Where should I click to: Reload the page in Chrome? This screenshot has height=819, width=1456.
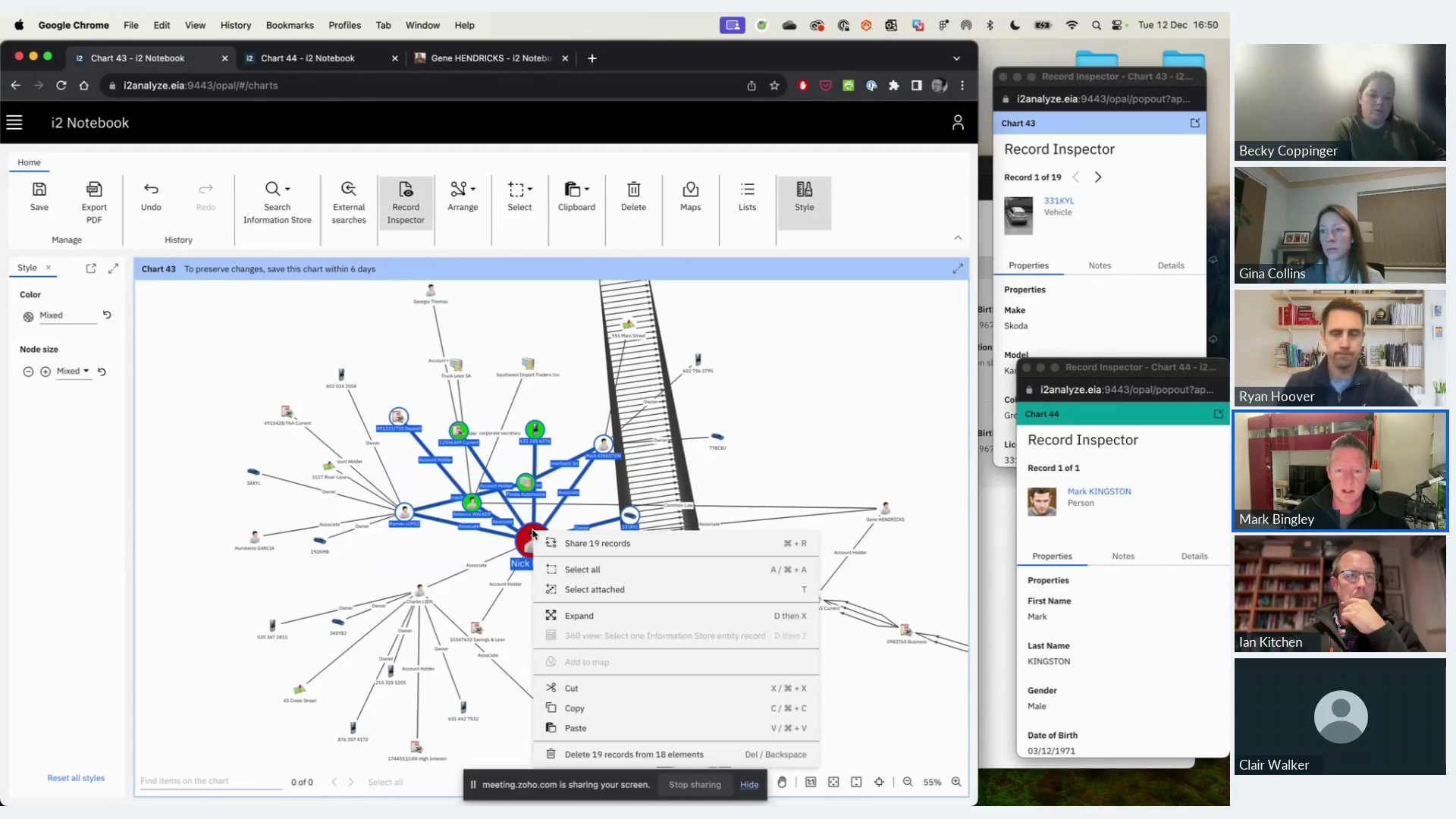click(x=61, y=86)
